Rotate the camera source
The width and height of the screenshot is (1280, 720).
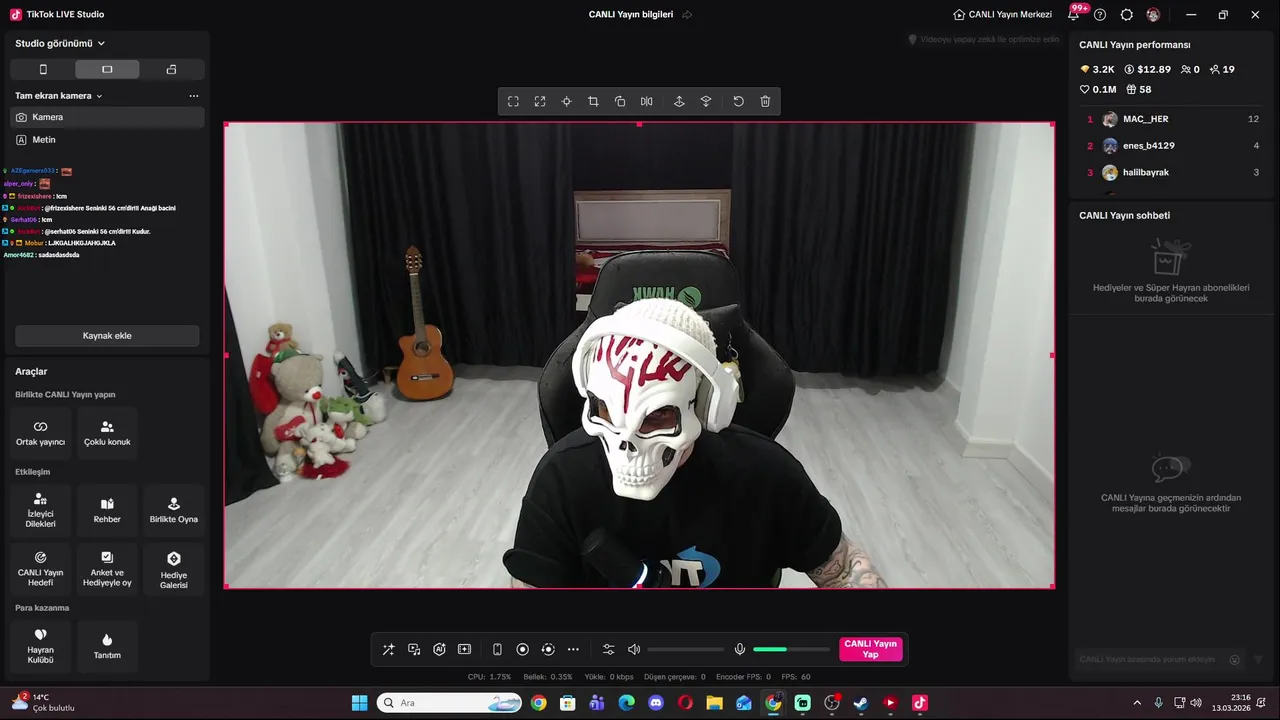[620, 101]
